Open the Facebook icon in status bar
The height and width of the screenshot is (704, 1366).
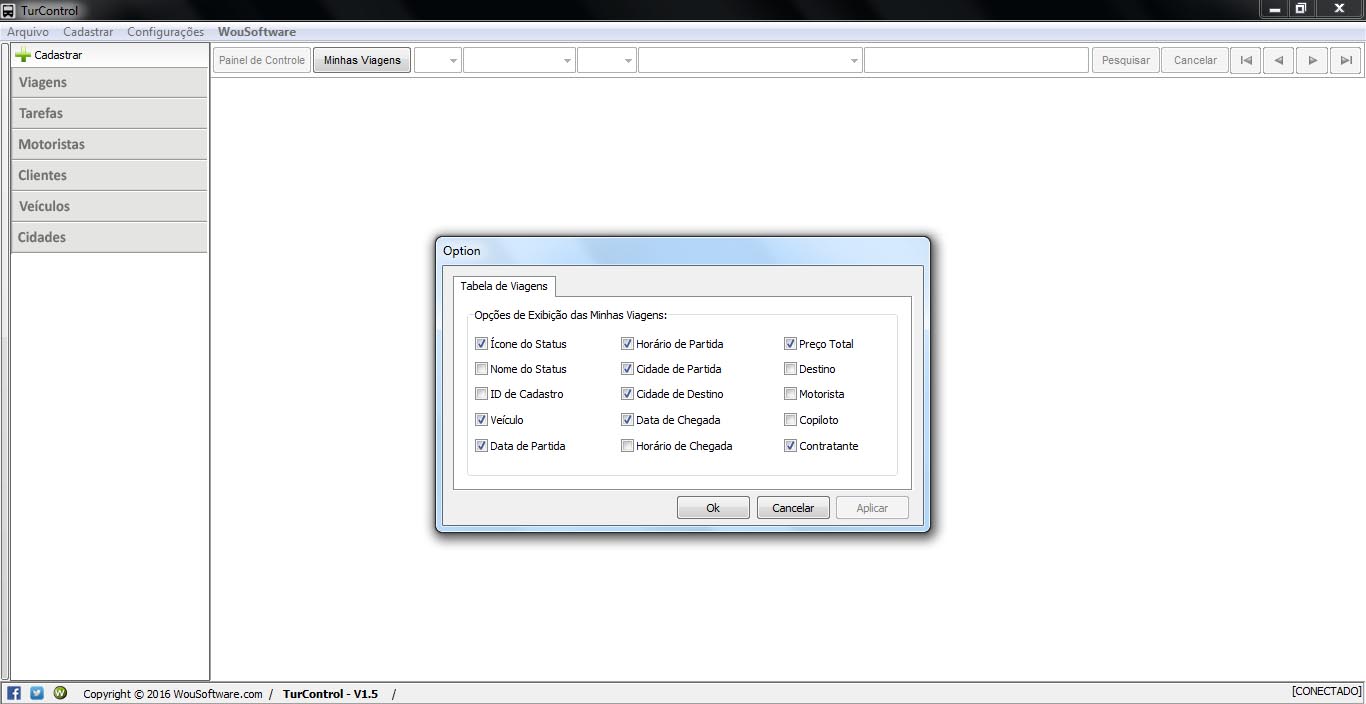tap(14, 693)
